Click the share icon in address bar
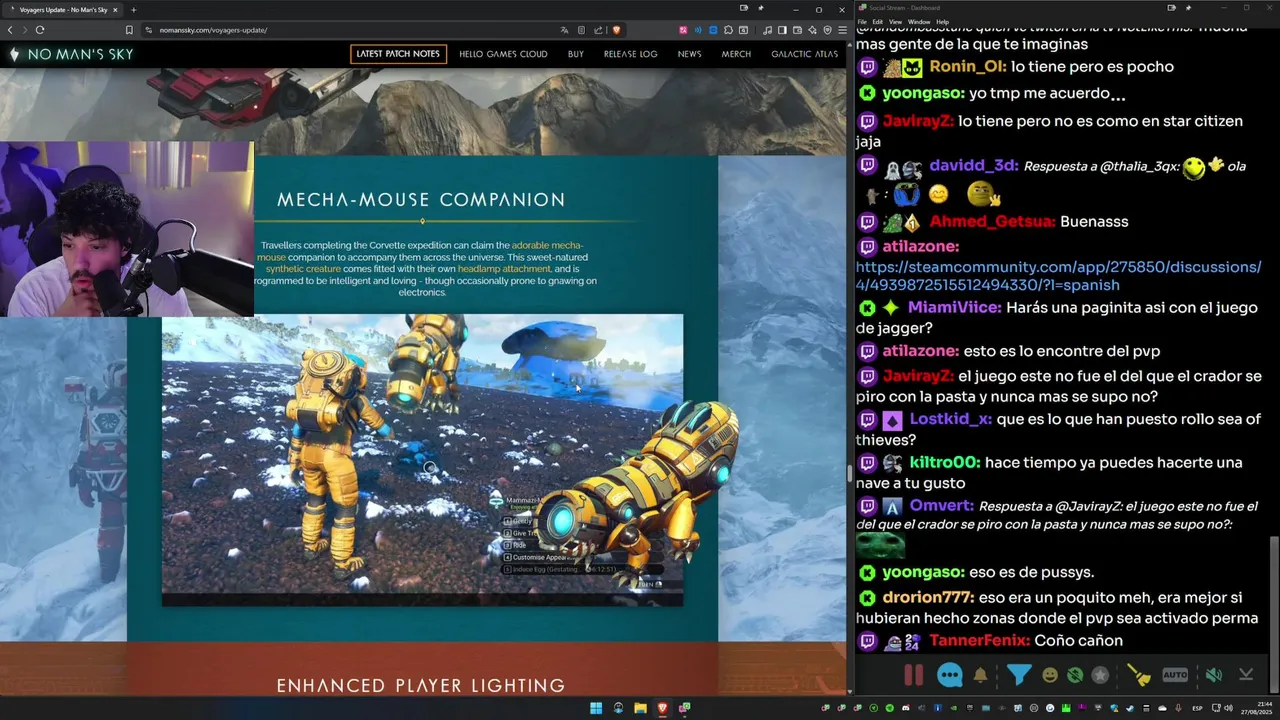 pyautogui.click(x=598, y=30)
